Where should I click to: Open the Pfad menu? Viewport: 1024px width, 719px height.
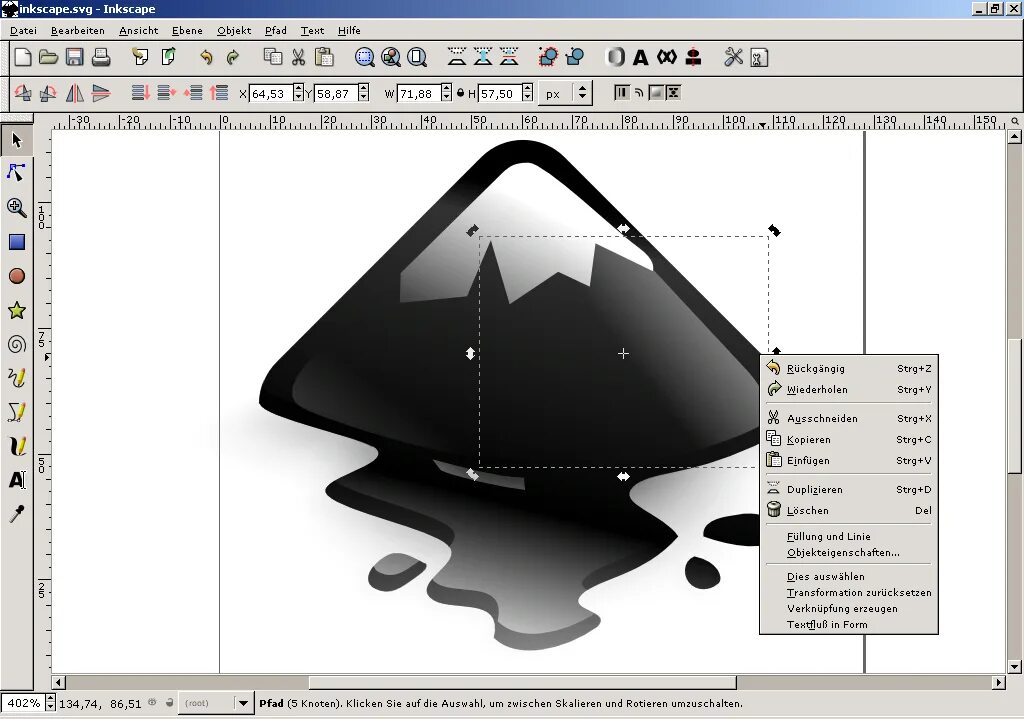tap(276, 31)
